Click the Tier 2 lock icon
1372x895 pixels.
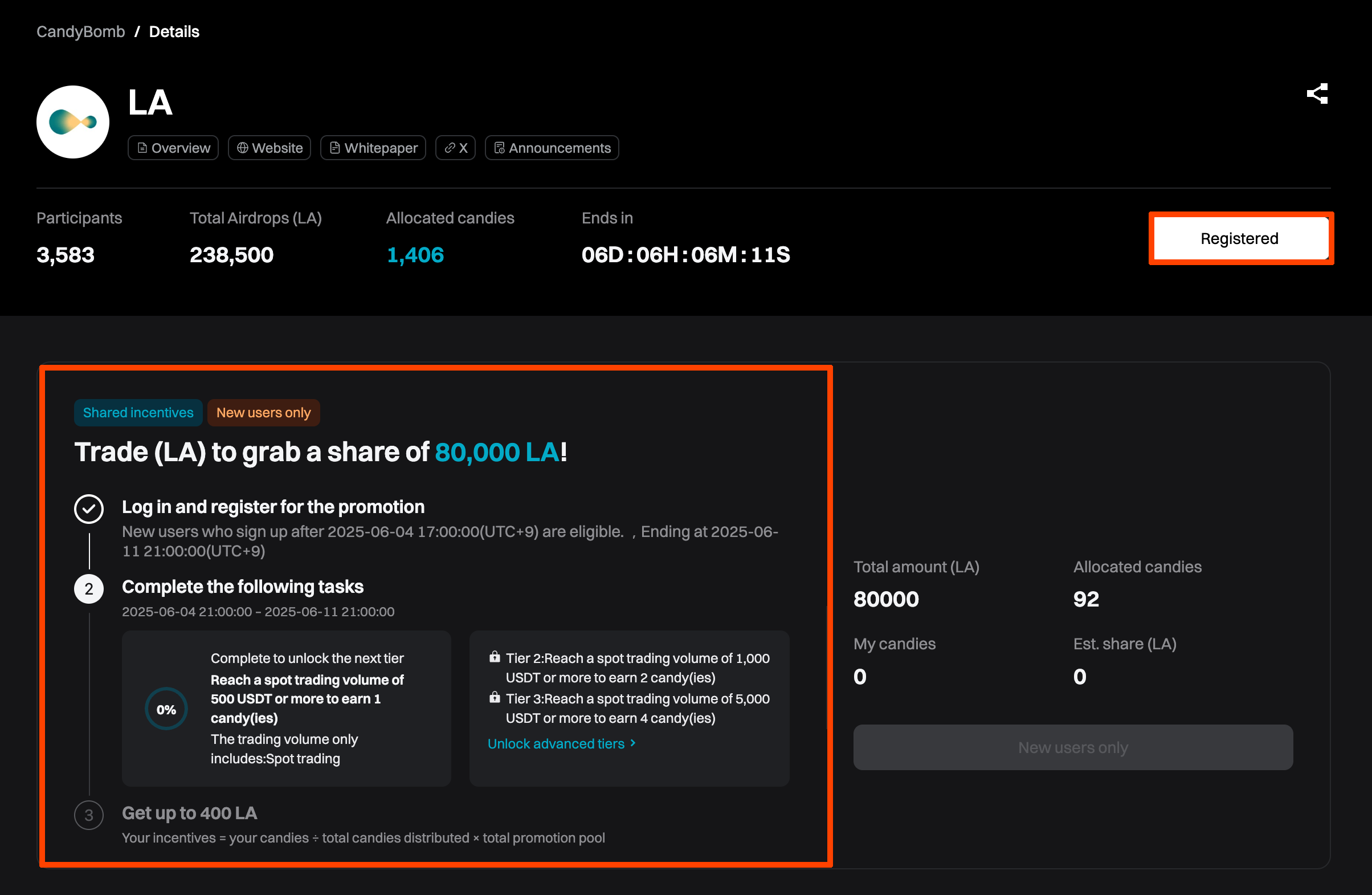coord(494,657)
